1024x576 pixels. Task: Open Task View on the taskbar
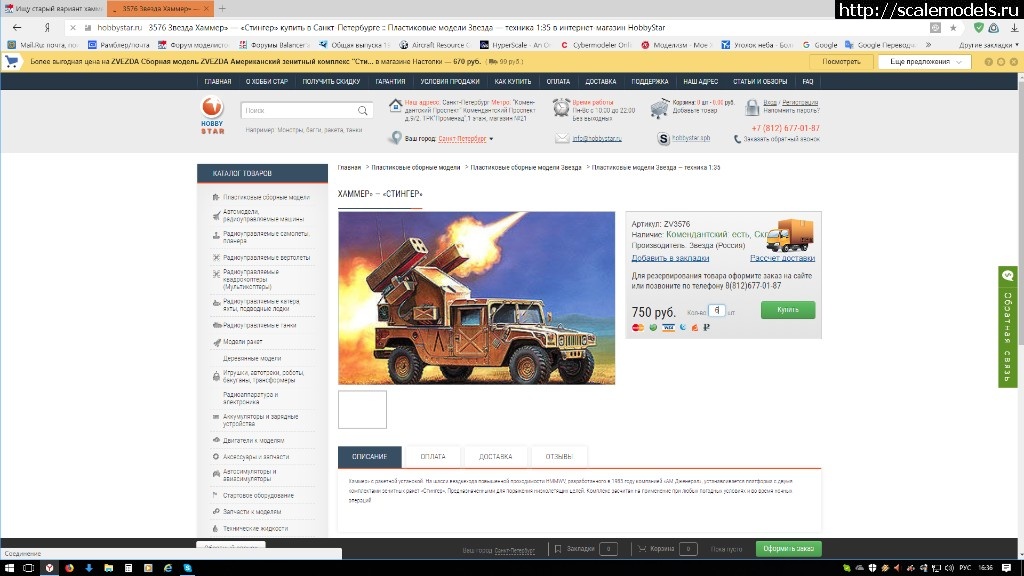[29, 568]
